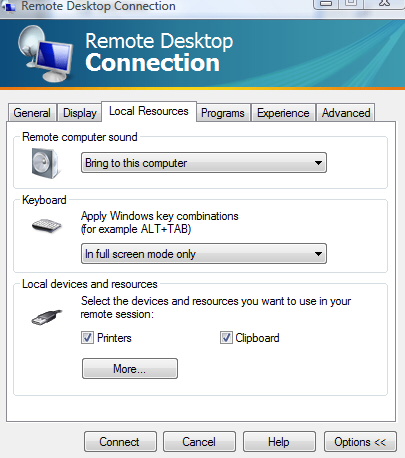This screenshot has height=458, width=405.
Task: Open the Bring to this computer dropdown
Action: [x=204, y=163]
